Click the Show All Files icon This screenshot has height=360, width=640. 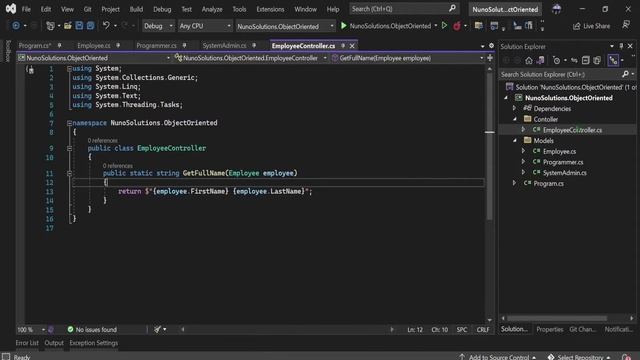coord(597,60)
